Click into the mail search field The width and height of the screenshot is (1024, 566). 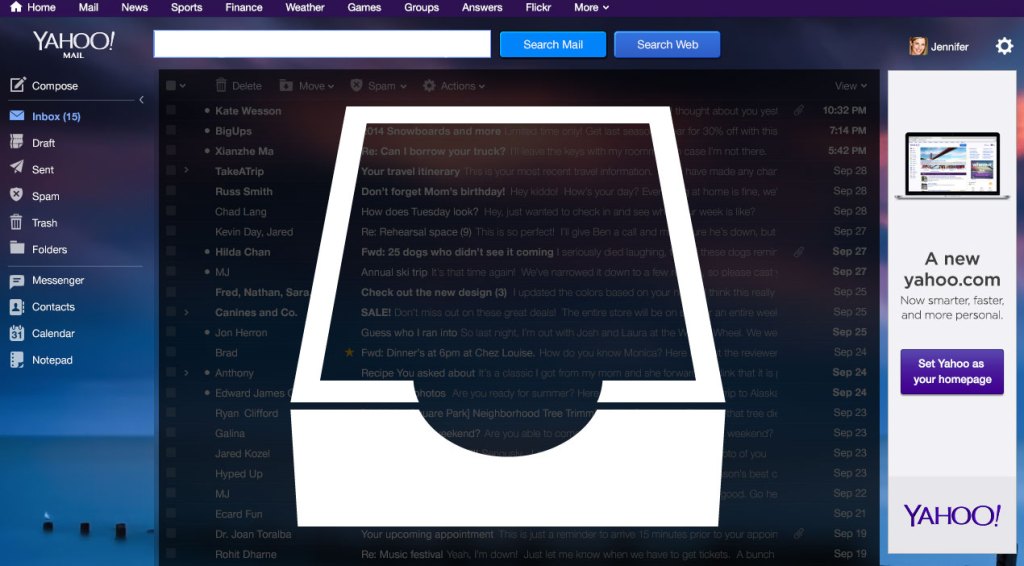pos(322,44)
